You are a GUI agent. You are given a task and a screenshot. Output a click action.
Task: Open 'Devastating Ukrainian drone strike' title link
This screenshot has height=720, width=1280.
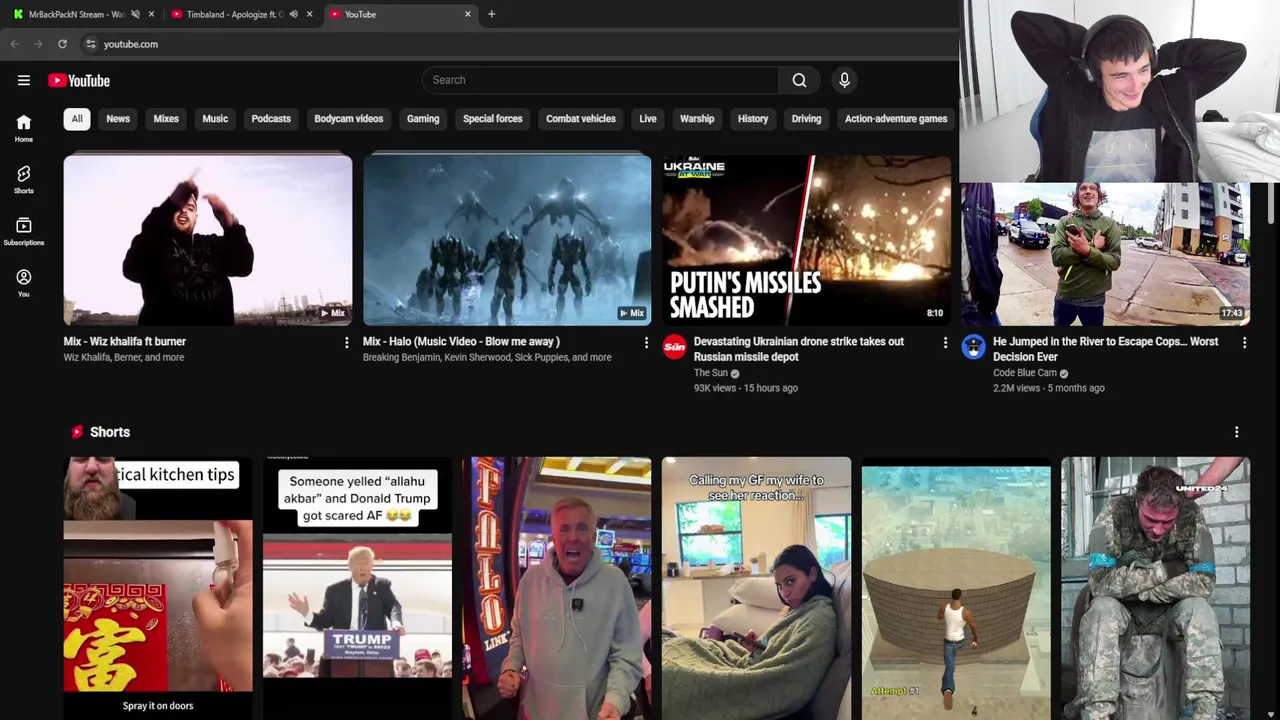[x=799, y=349]
